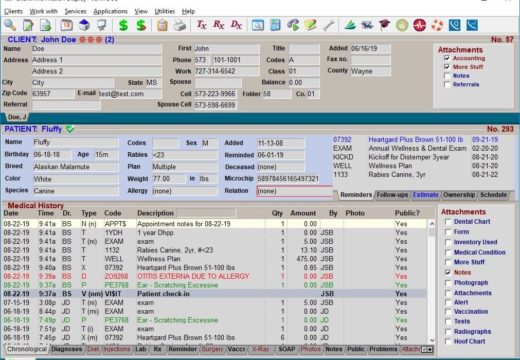This screenshot has width=520, height=360.
Task: Click the gray monitor toolbar icon
Action: coord(102,25)
